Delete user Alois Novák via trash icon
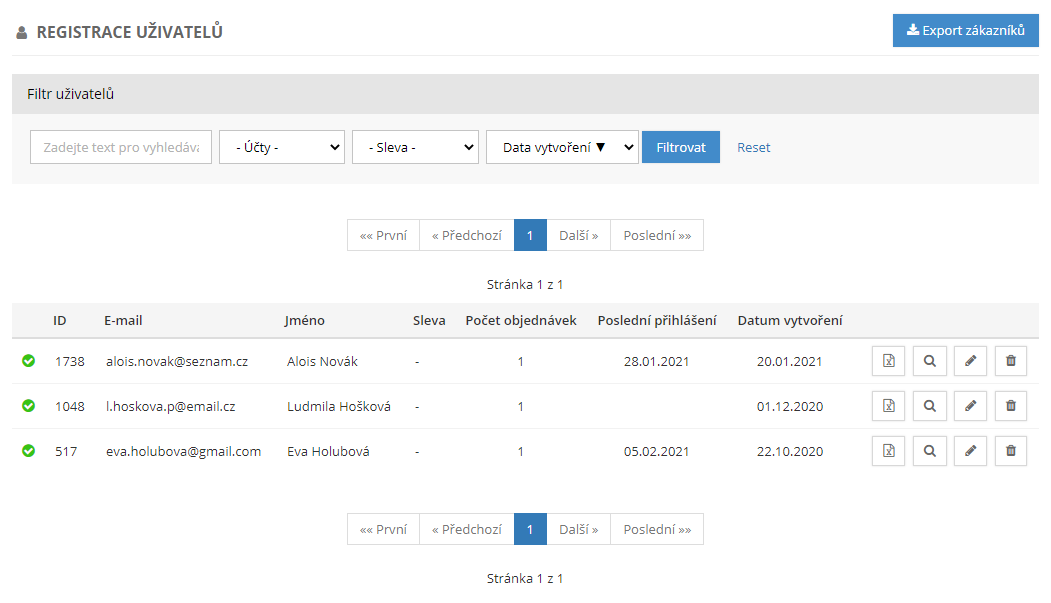Screen dimensions: 1051x603 [1010, 361]
